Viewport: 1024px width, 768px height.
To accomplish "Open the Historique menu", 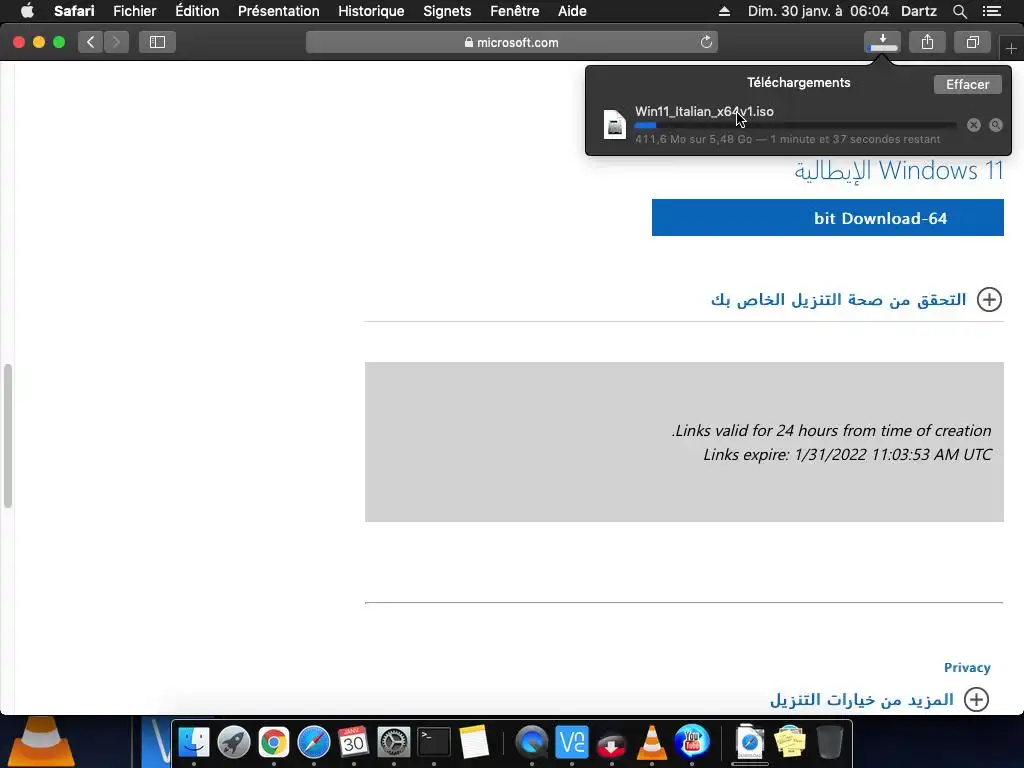I will pyautogui.click(x=371, y=11).
